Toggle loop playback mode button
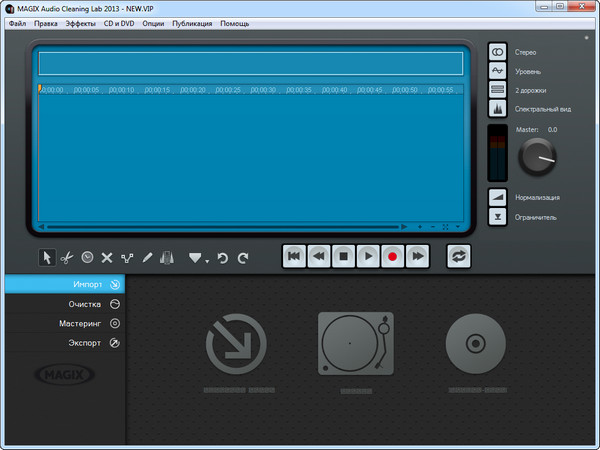600x450 pixels. [x=459, y=256]
